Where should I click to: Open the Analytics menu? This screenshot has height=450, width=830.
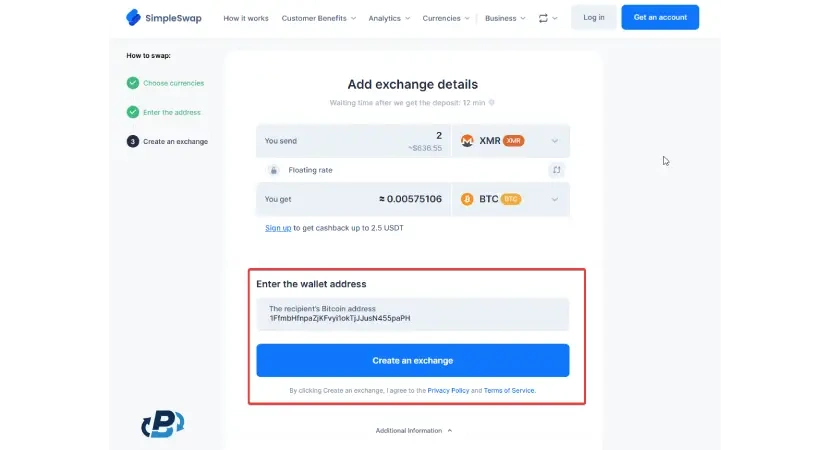389,18
